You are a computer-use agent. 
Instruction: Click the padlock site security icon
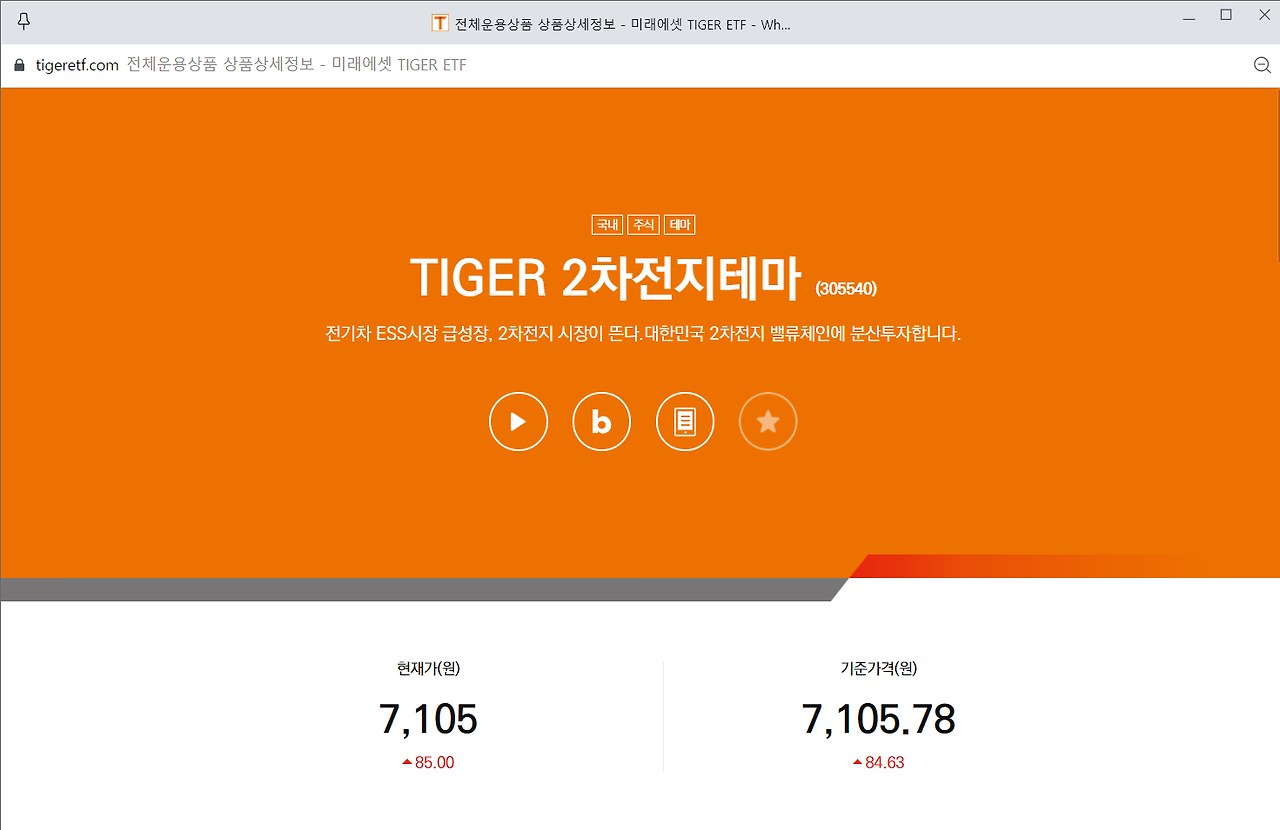[x=18, y=65]
